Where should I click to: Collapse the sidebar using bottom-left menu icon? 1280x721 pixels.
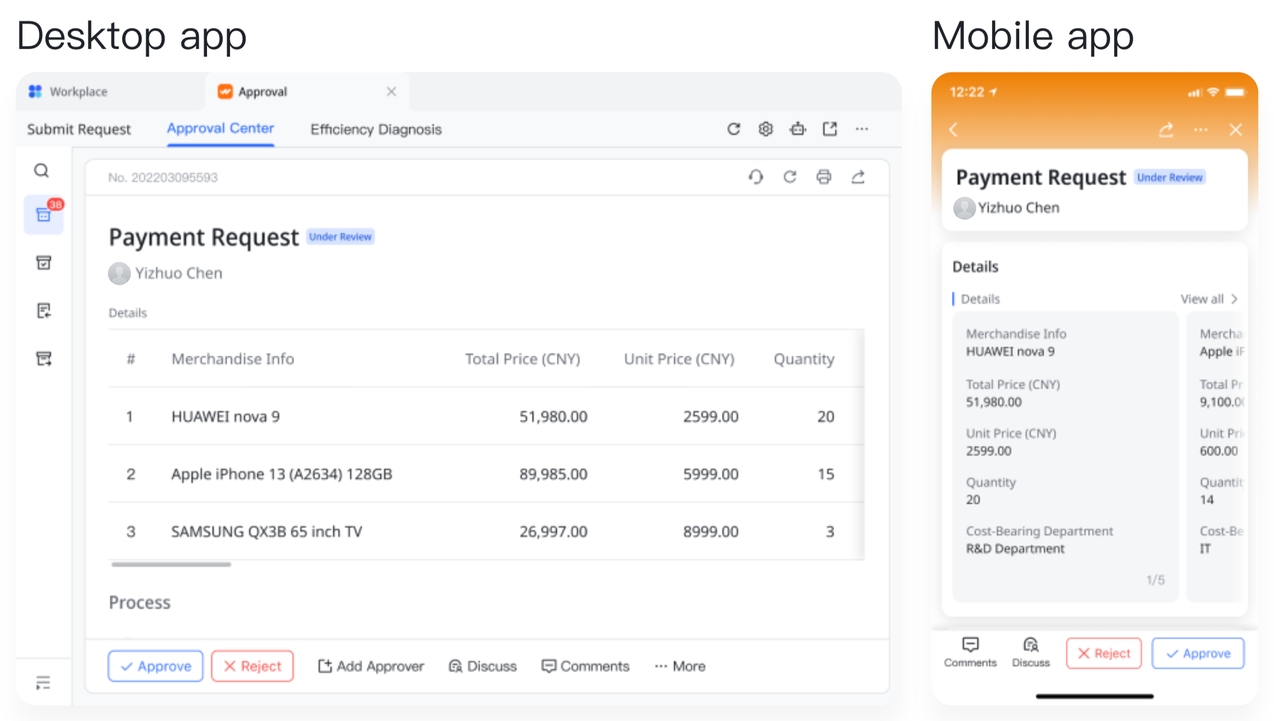(x=43, y=683)
